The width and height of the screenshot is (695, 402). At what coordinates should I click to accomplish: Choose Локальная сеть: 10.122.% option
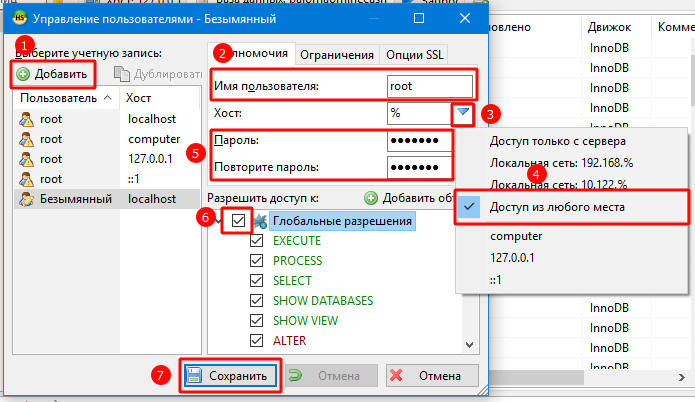(x=572, y=183)
